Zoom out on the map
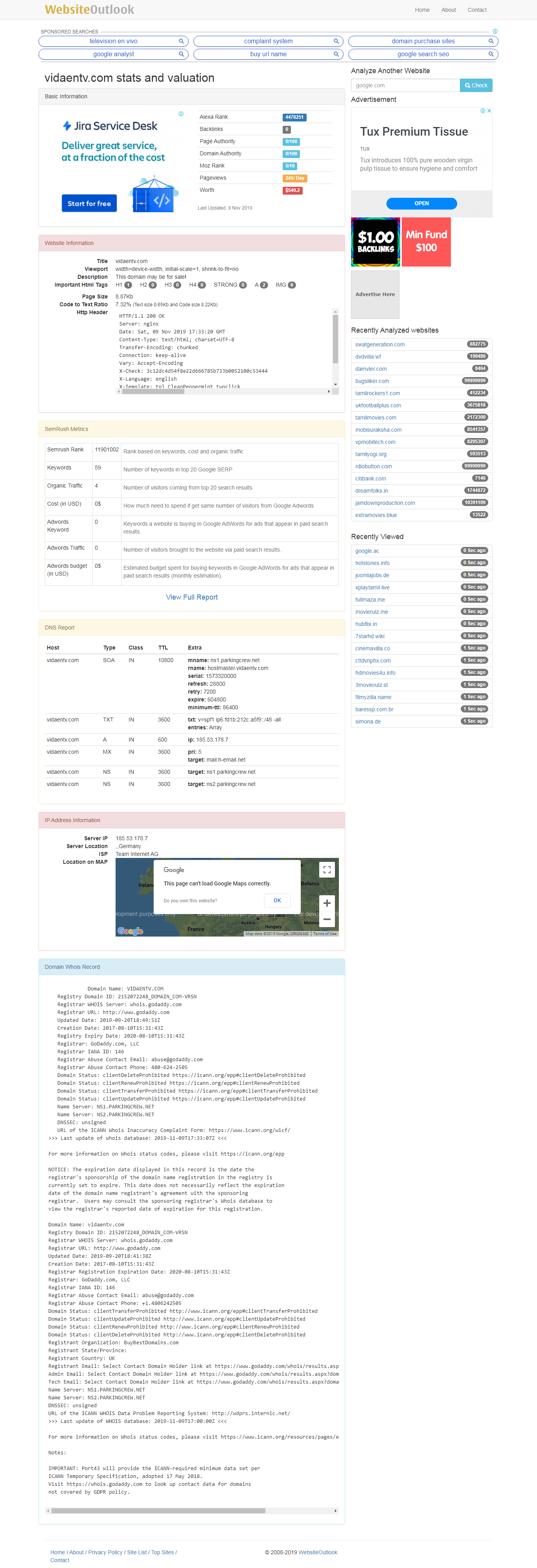 pyautogui.click(x=327, y=919)
